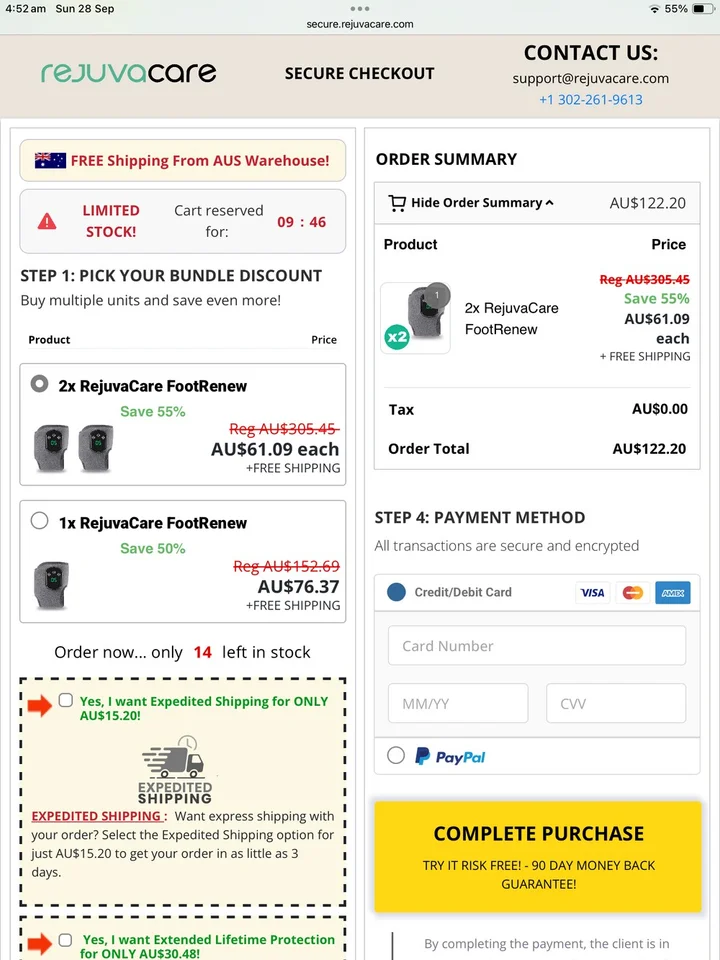The image size is (720, 960).
Task: Click the red limited stock warning triangle
Action: tap(47, 222)
